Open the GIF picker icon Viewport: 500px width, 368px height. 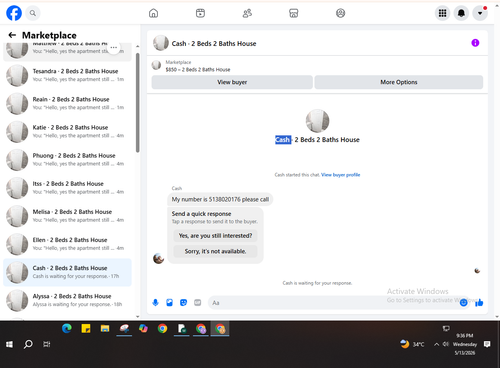[198, 303]
